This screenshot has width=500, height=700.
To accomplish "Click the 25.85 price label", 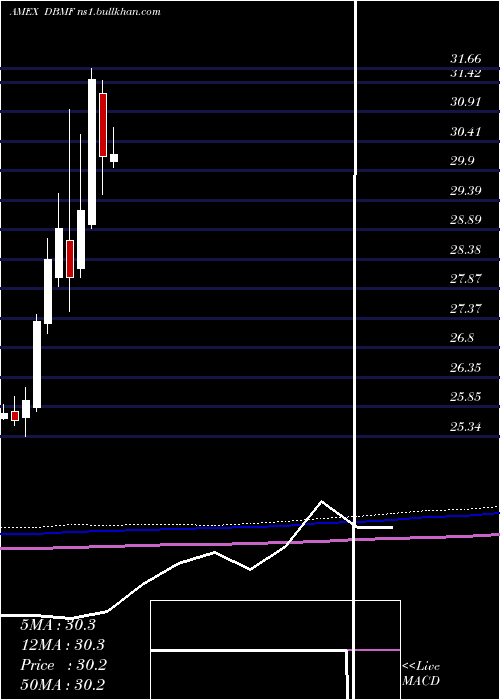I will (x=466, y=397).
